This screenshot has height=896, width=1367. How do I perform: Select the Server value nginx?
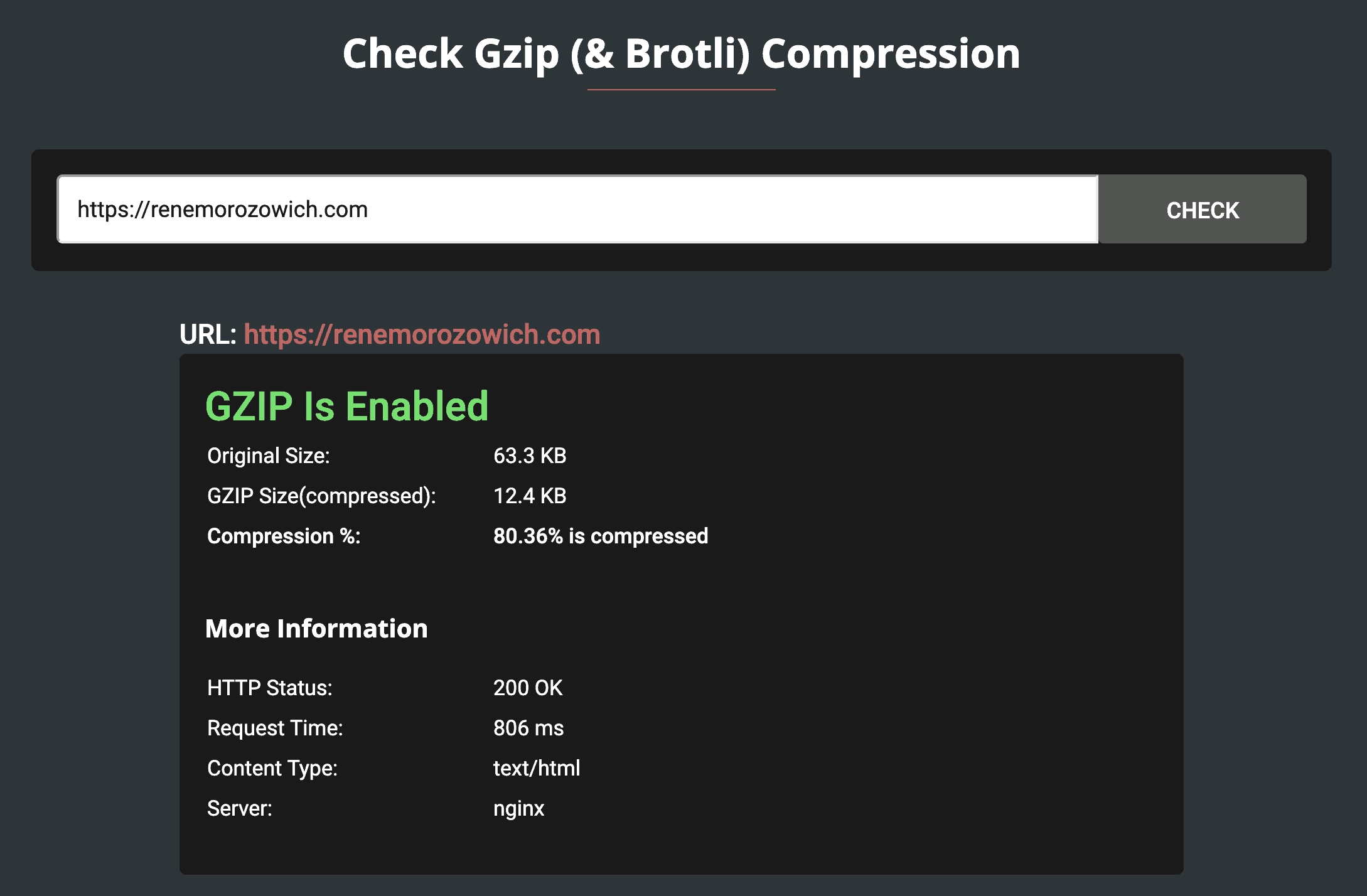point(518,808)
